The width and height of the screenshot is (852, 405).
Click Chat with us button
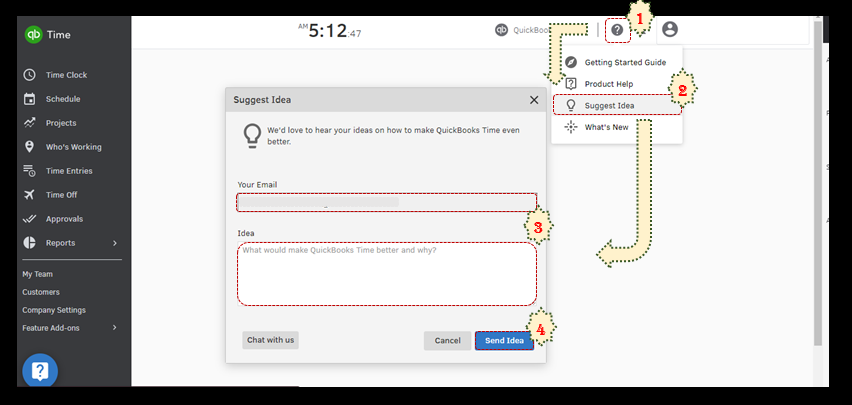tap(271, 340)
